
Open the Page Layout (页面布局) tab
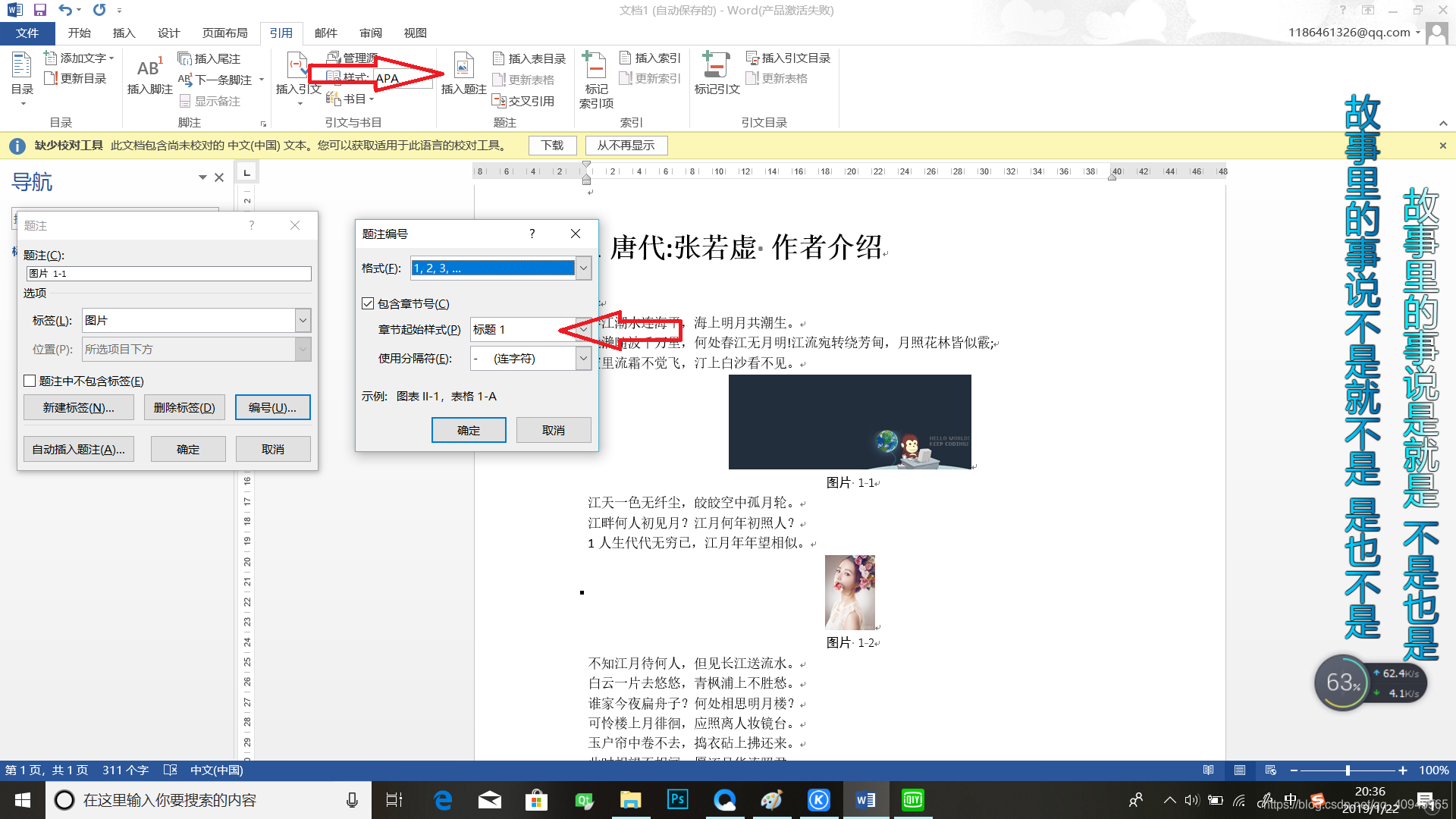(x=224, y=33)
